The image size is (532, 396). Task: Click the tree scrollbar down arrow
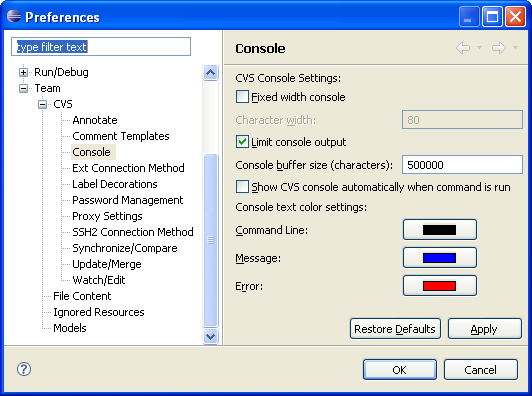[x=210, y=336]
